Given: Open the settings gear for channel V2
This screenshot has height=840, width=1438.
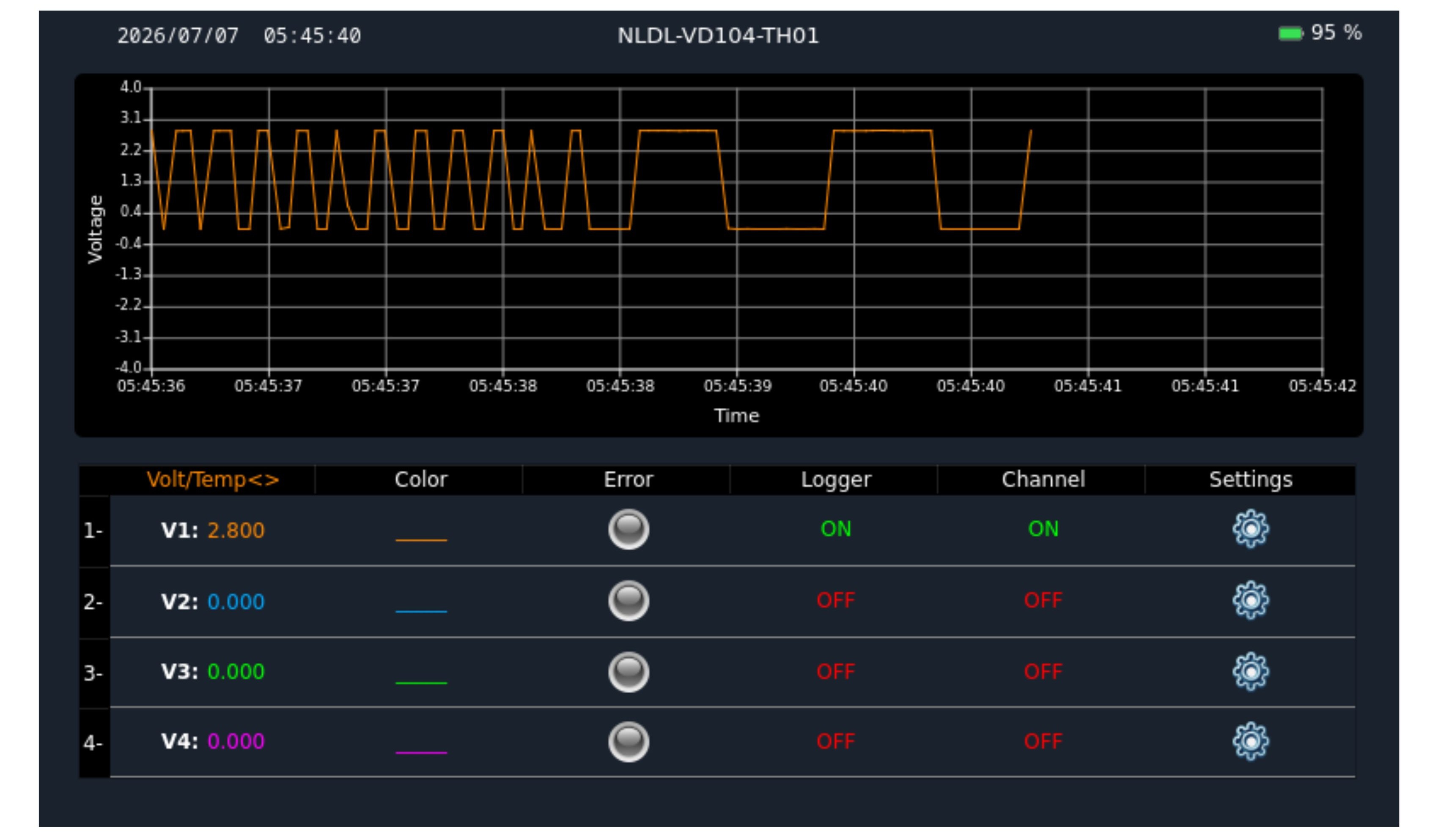Looking at the screenshot, I should point(1250,600).
